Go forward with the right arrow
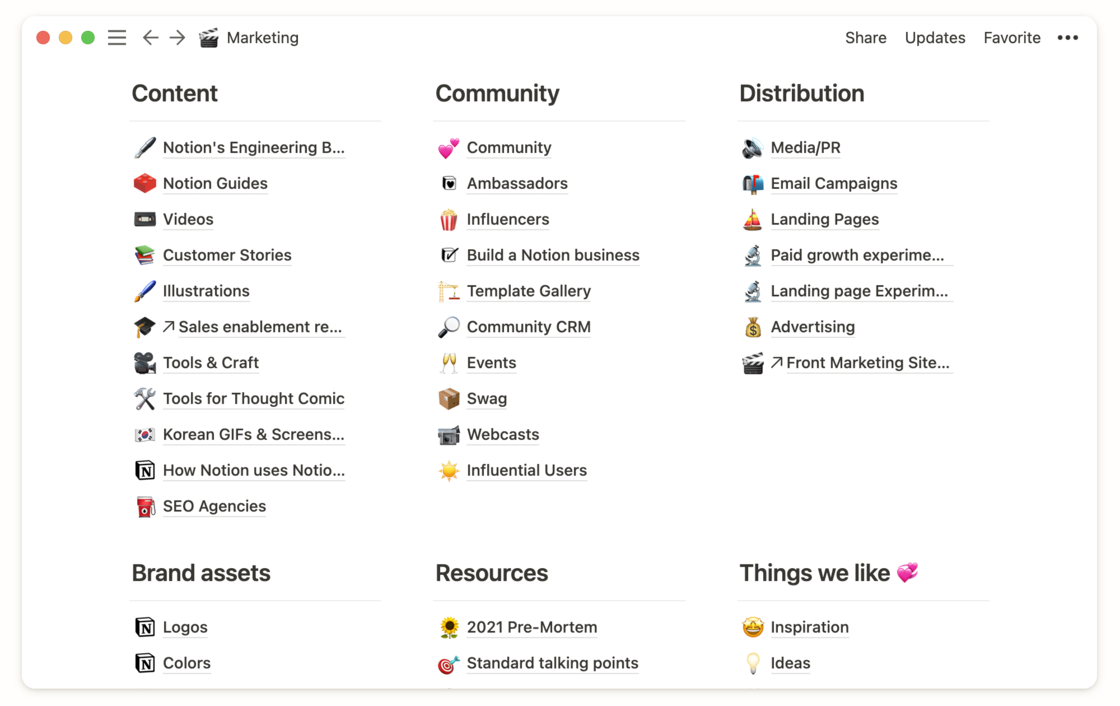This screenshot has width=1120, height=706. point(177,38)
